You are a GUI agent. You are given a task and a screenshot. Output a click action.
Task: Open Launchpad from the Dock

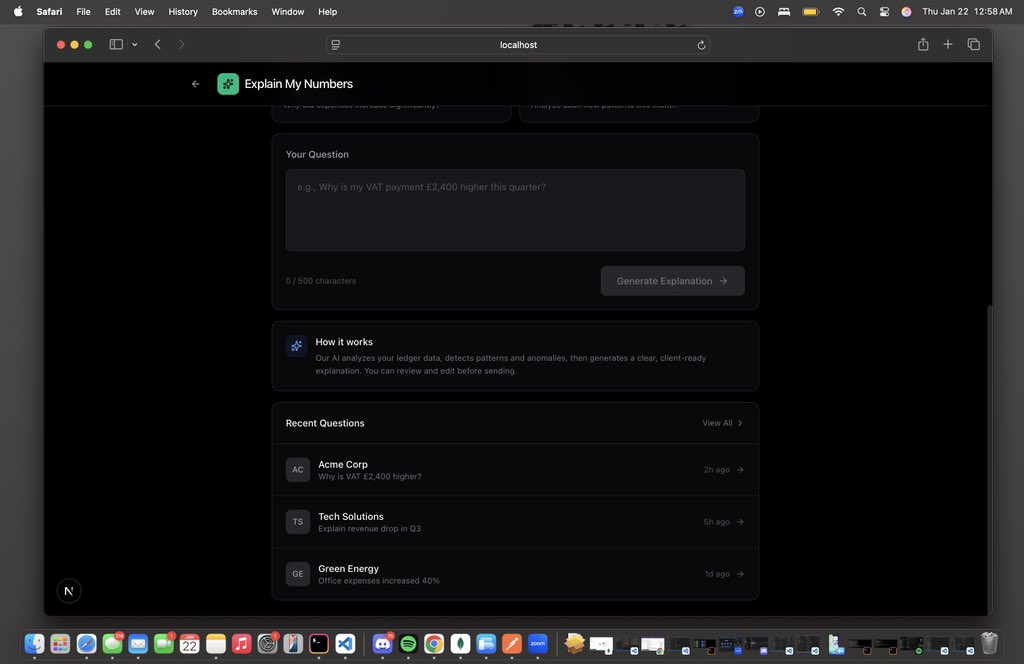(x=60, y=644)
